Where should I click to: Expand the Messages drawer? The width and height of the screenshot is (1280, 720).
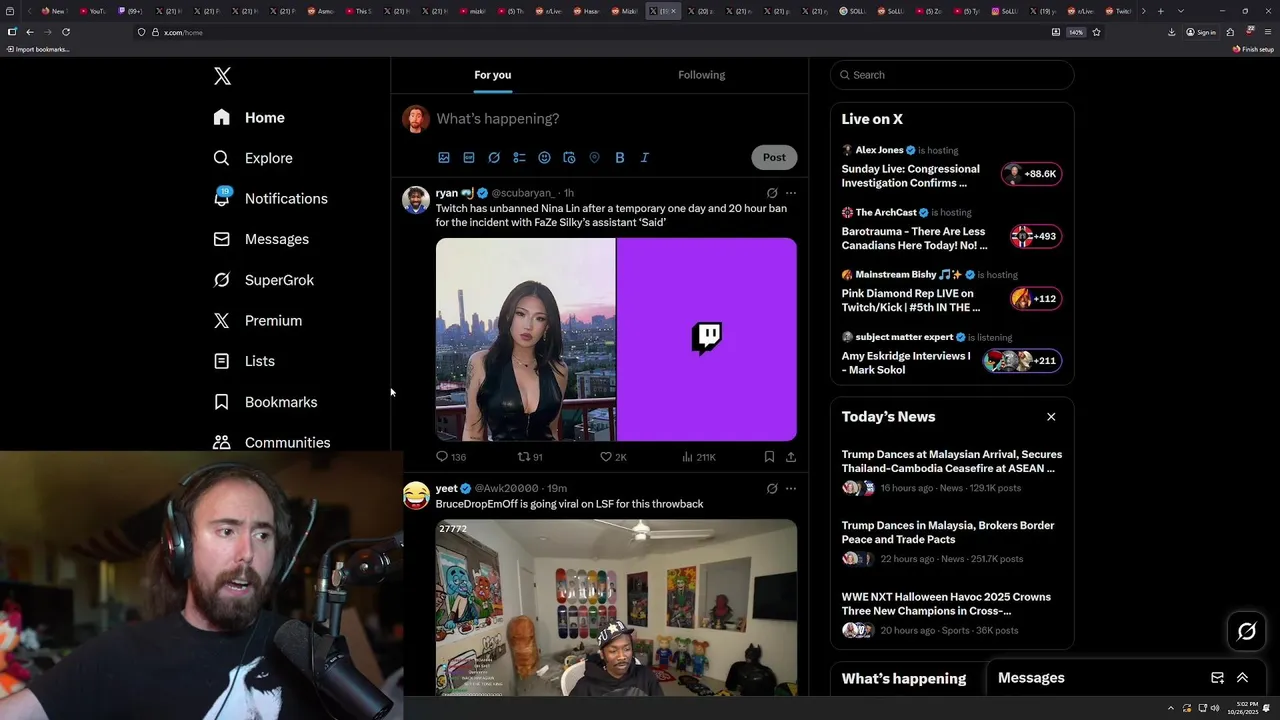(x=1242, y=678)
